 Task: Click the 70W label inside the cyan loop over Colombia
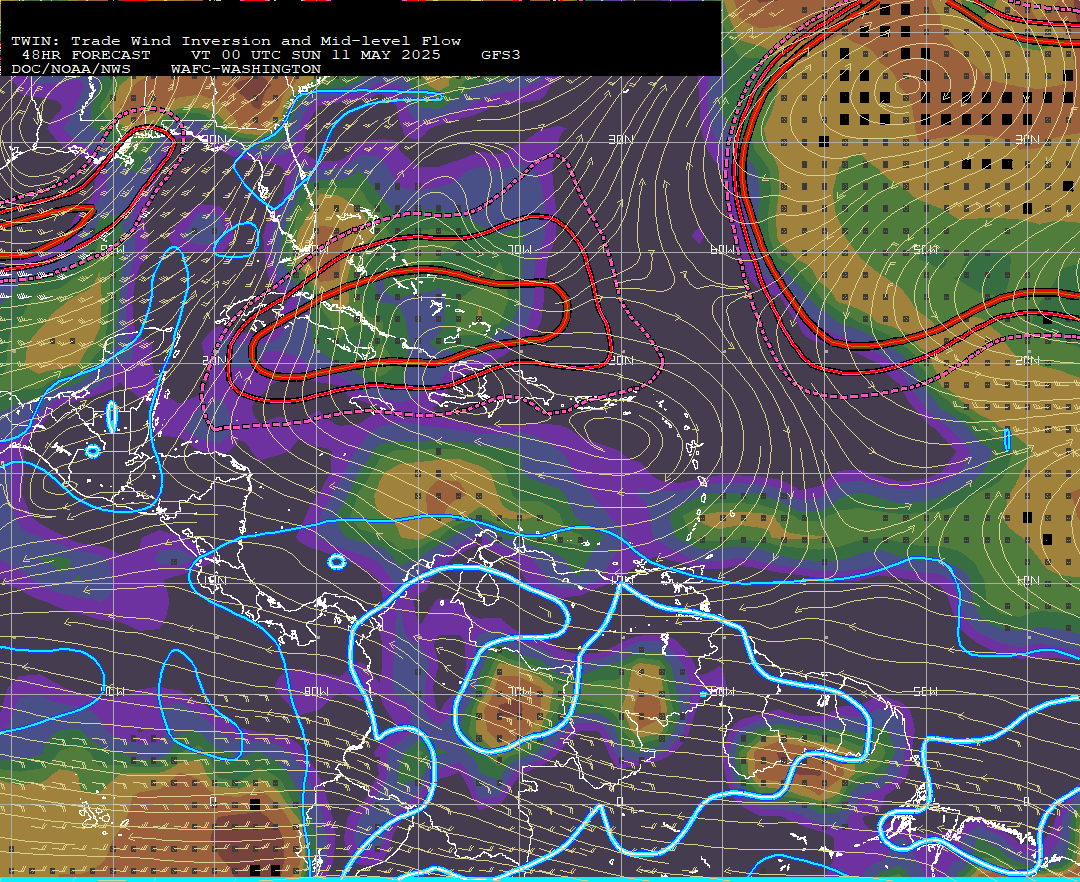pyautogui.click(x=520, y=691)
